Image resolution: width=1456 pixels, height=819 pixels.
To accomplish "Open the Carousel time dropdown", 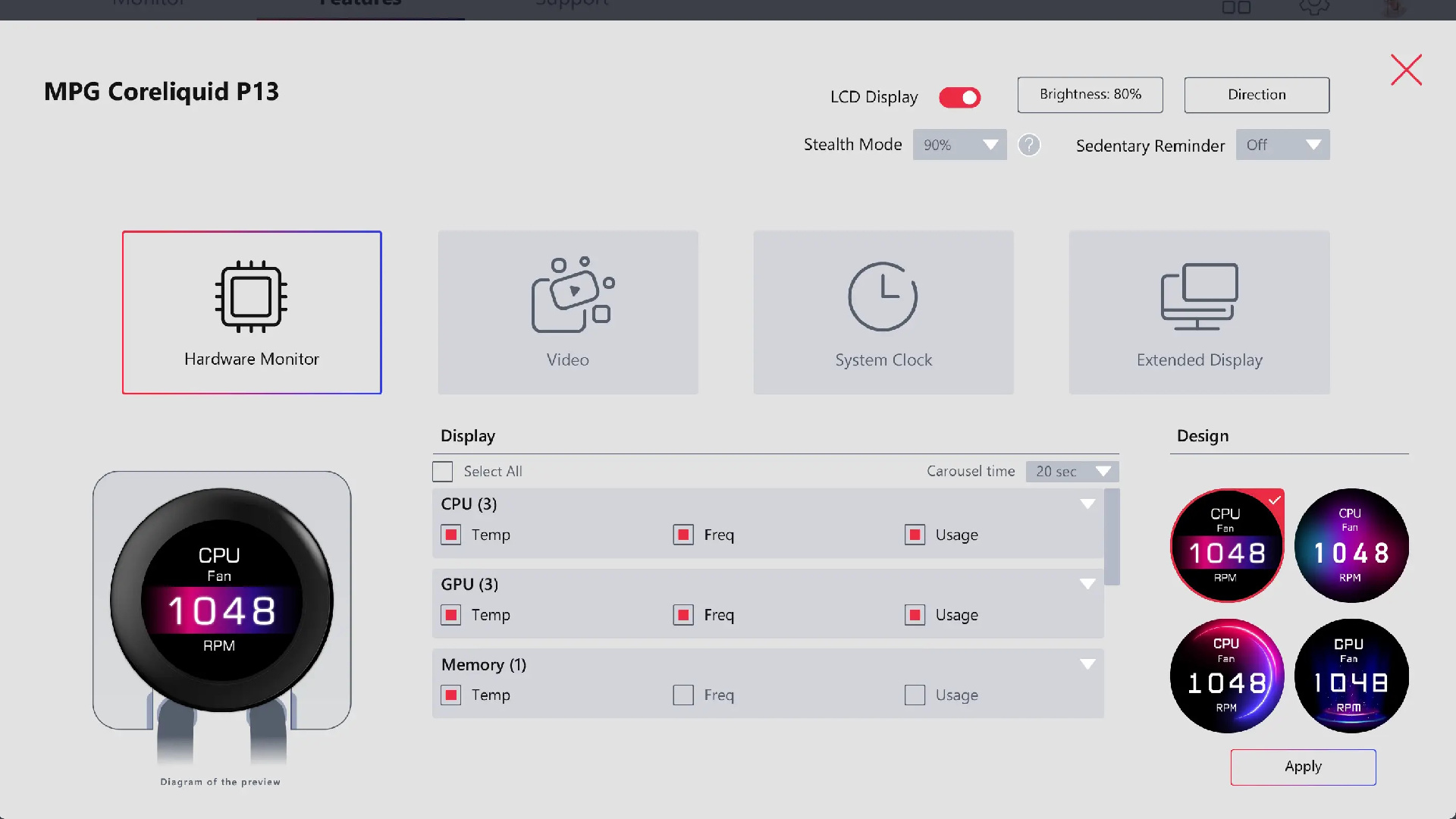I will 1072,472.
